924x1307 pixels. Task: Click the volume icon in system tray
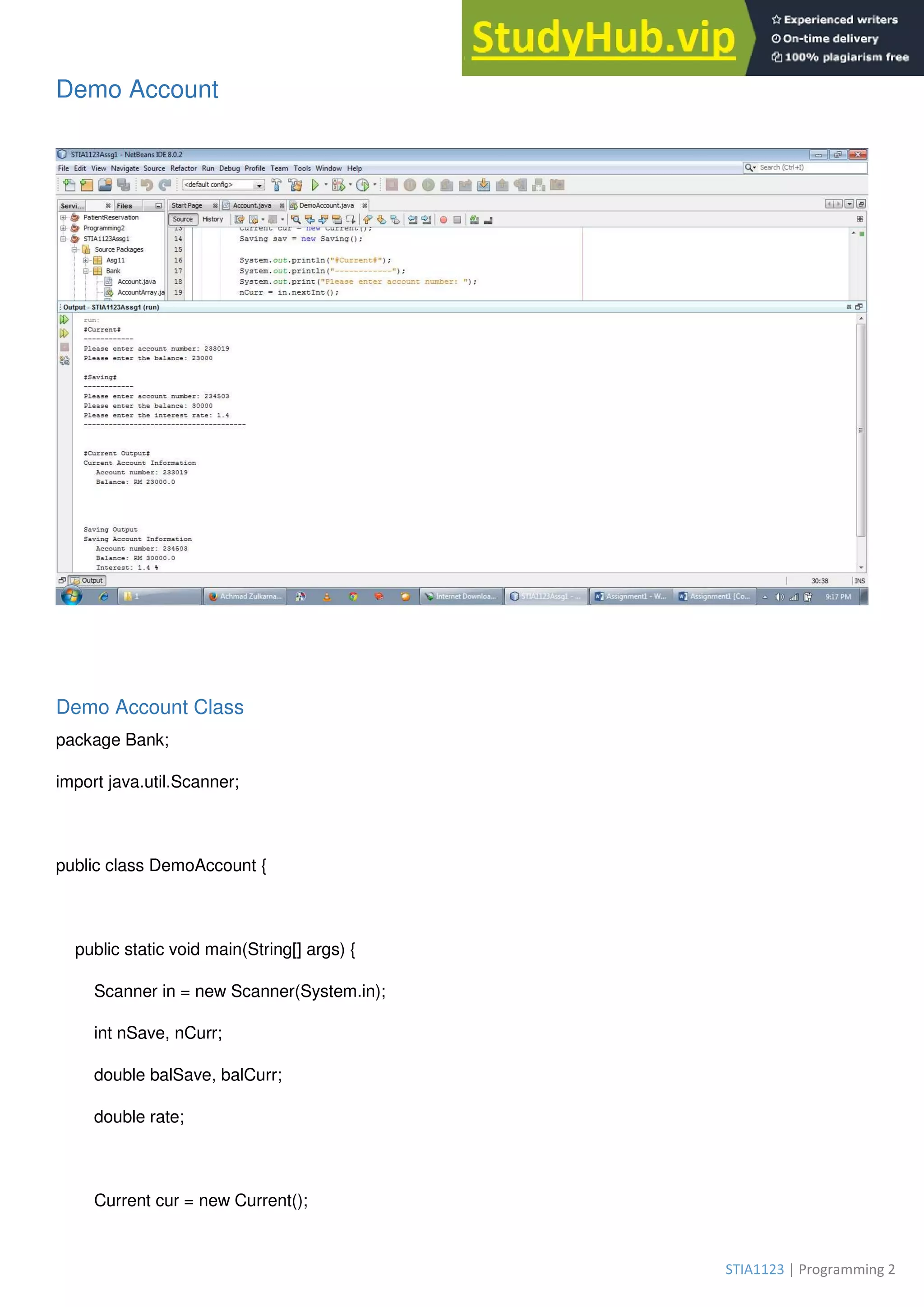(x=780, y=597)
